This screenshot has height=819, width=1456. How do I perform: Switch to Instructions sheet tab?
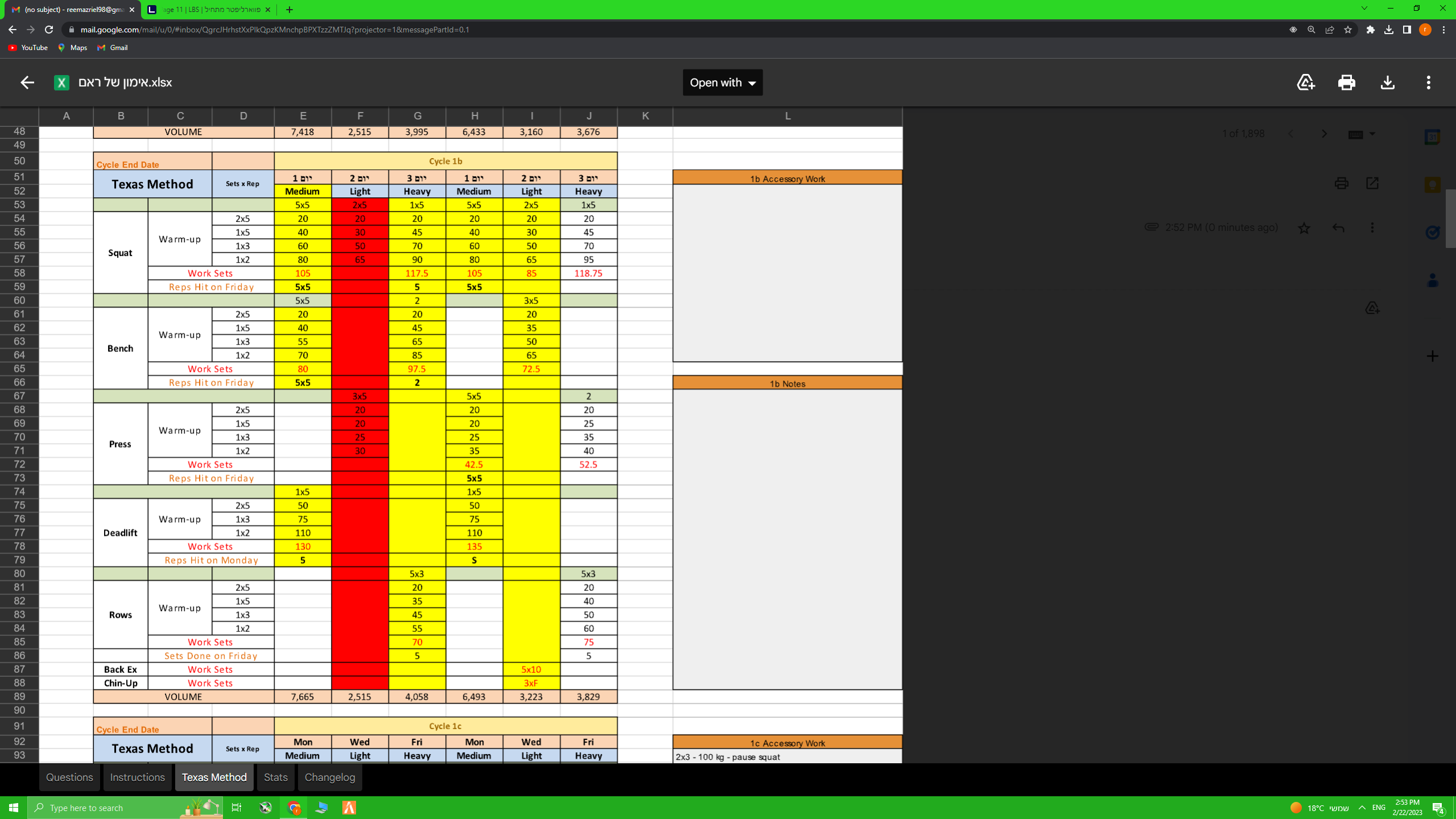click(137, 777)
